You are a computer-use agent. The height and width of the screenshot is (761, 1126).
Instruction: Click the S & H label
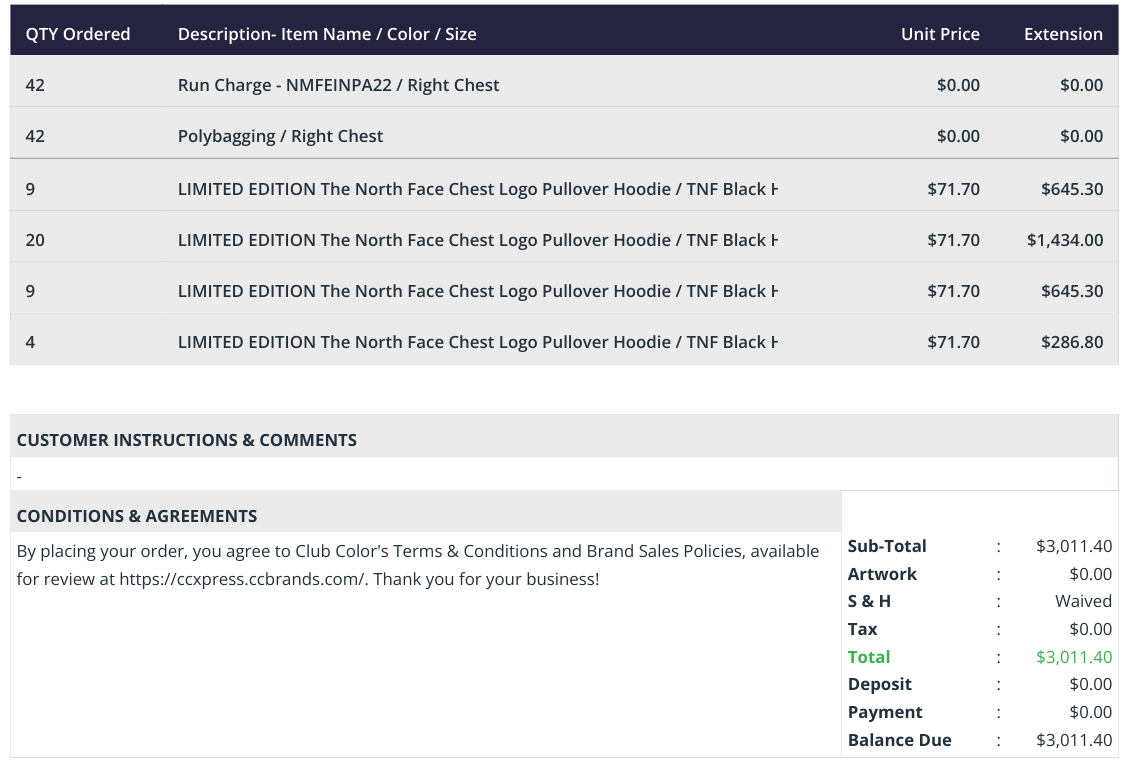(x=869, y=602)
